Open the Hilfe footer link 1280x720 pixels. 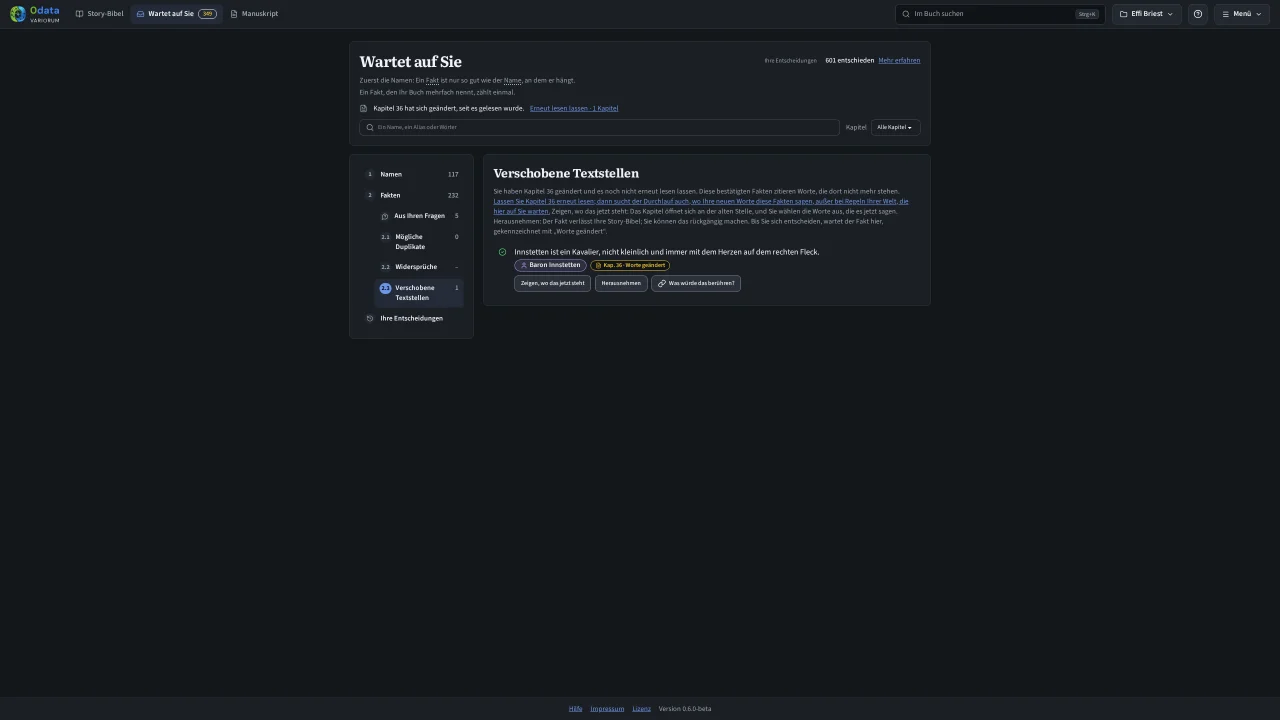(x=575, y=708)
